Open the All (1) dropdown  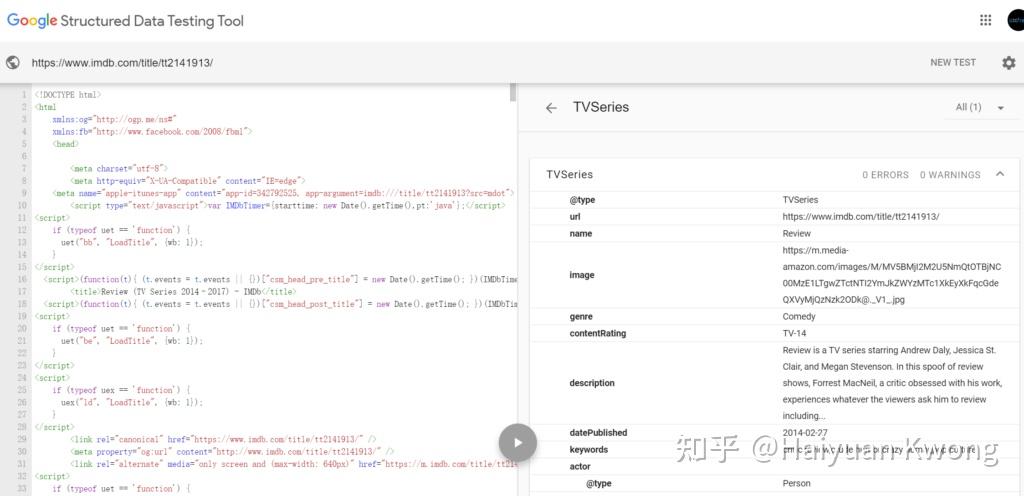pyautogui.click(x=980, y=108)
